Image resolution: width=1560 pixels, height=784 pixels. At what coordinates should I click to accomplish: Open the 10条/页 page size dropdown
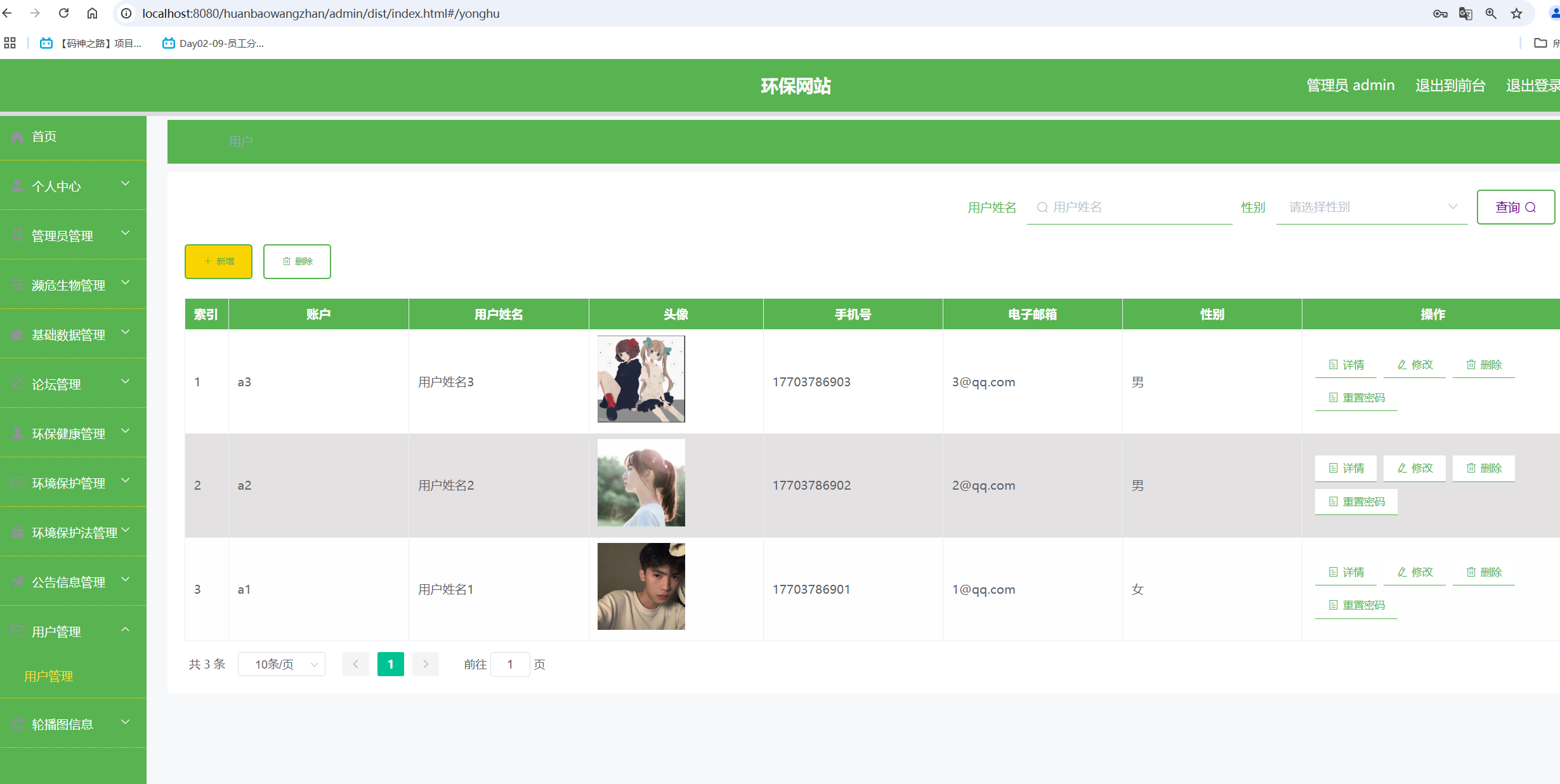pos(281,664)
